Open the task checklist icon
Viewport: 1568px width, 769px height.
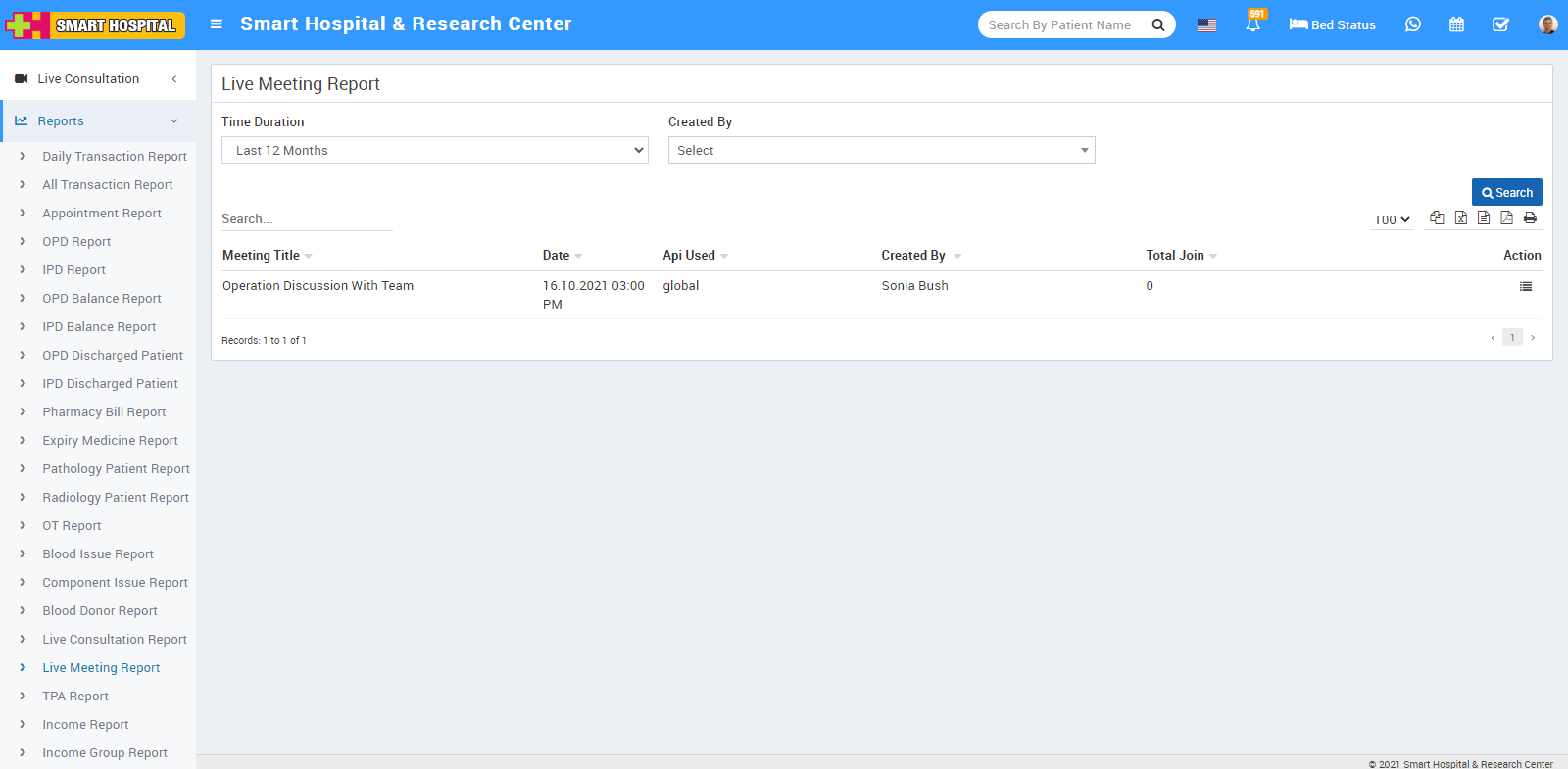pyautogui.click(x=1500, y=24)
